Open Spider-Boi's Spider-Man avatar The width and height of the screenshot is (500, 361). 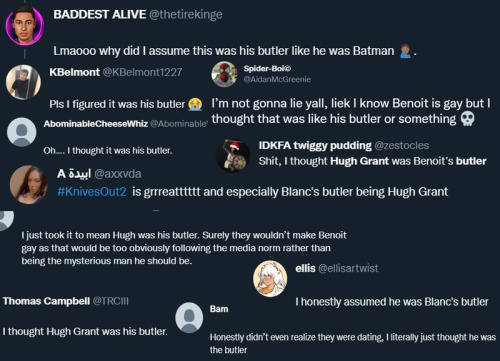tap(224, 74)
